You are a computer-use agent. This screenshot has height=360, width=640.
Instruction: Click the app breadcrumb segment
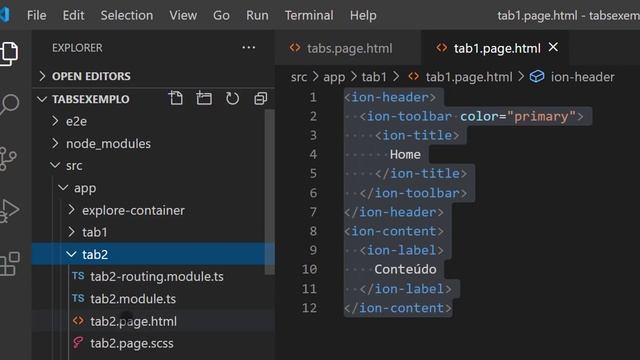(x=334, y=77)
